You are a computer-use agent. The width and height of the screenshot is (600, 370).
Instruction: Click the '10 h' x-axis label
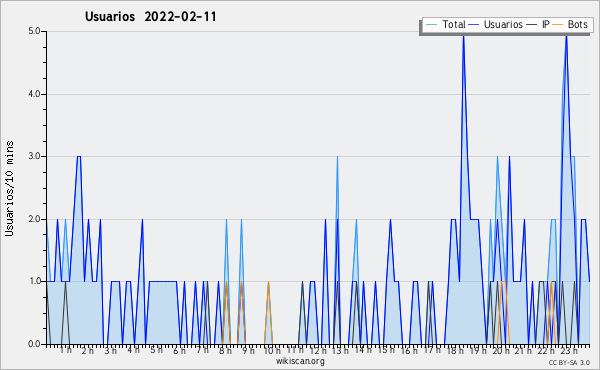(x=271, y=350)
